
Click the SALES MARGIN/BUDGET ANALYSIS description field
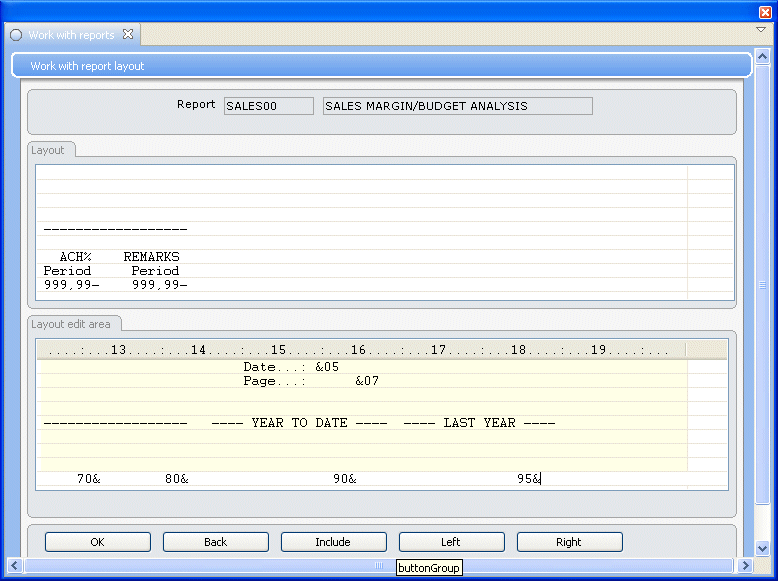(457, 106)
